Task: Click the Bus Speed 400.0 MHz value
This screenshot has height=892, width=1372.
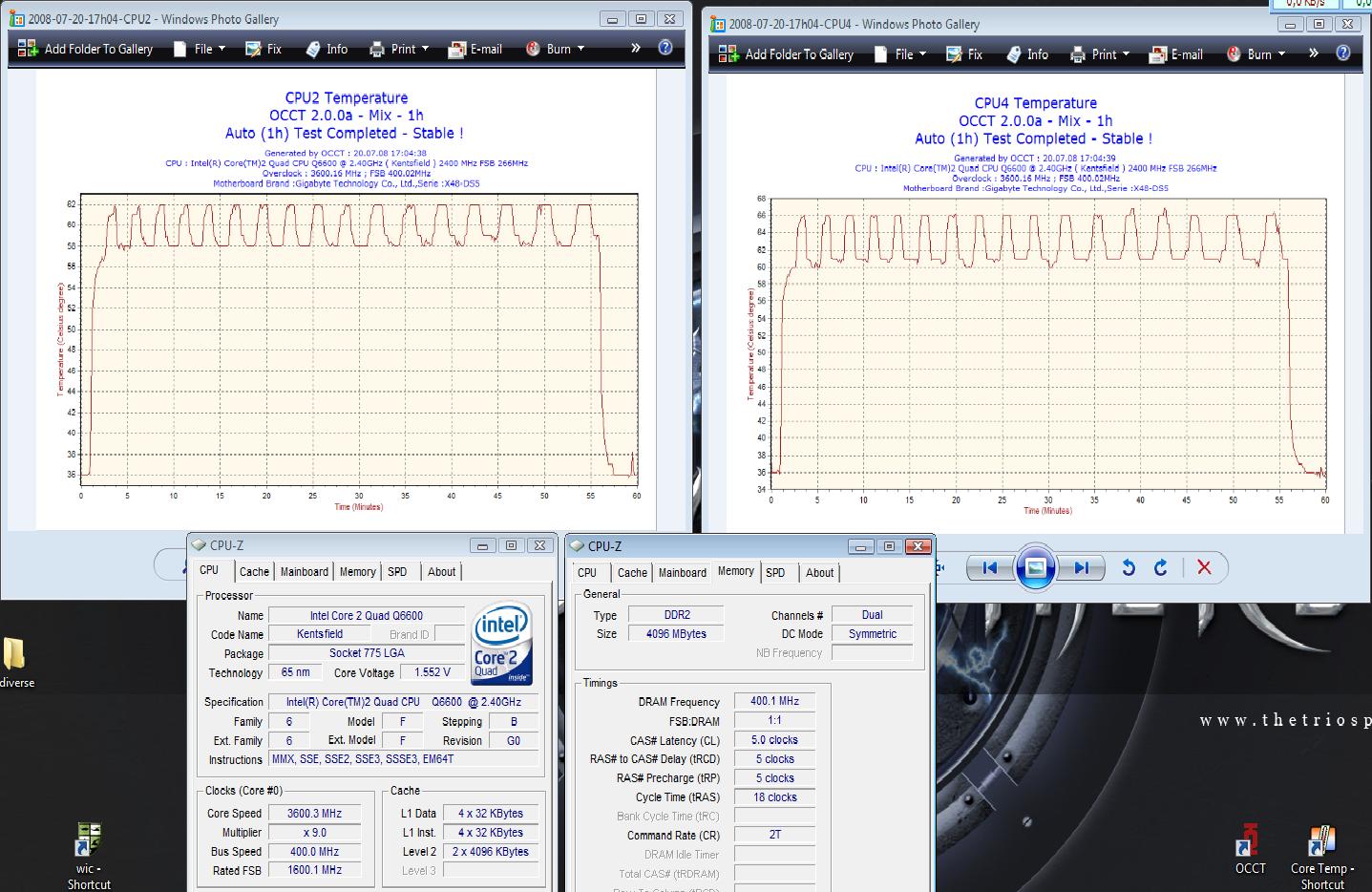Action: 314,852
